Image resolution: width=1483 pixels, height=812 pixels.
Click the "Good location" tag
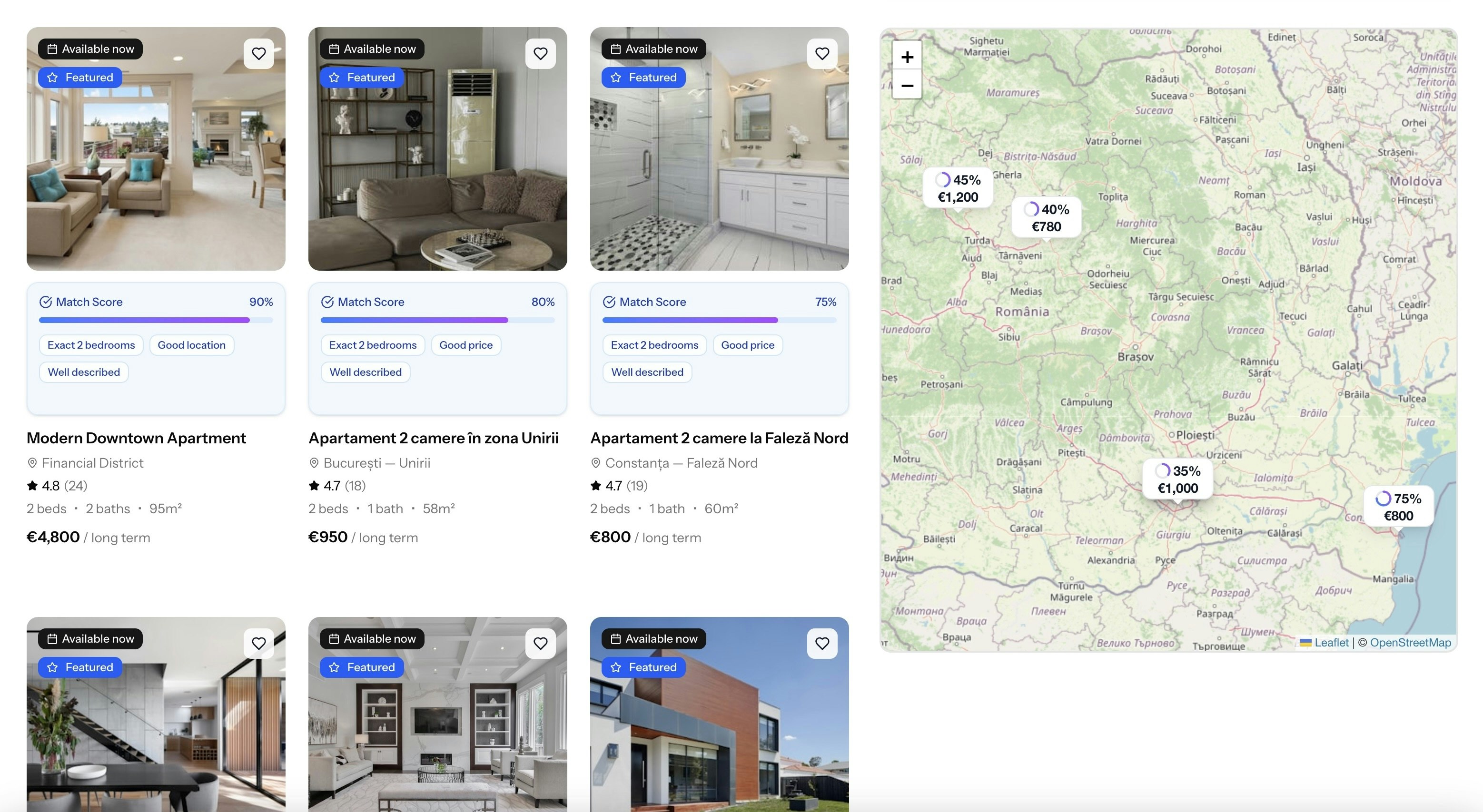(192, 345)
